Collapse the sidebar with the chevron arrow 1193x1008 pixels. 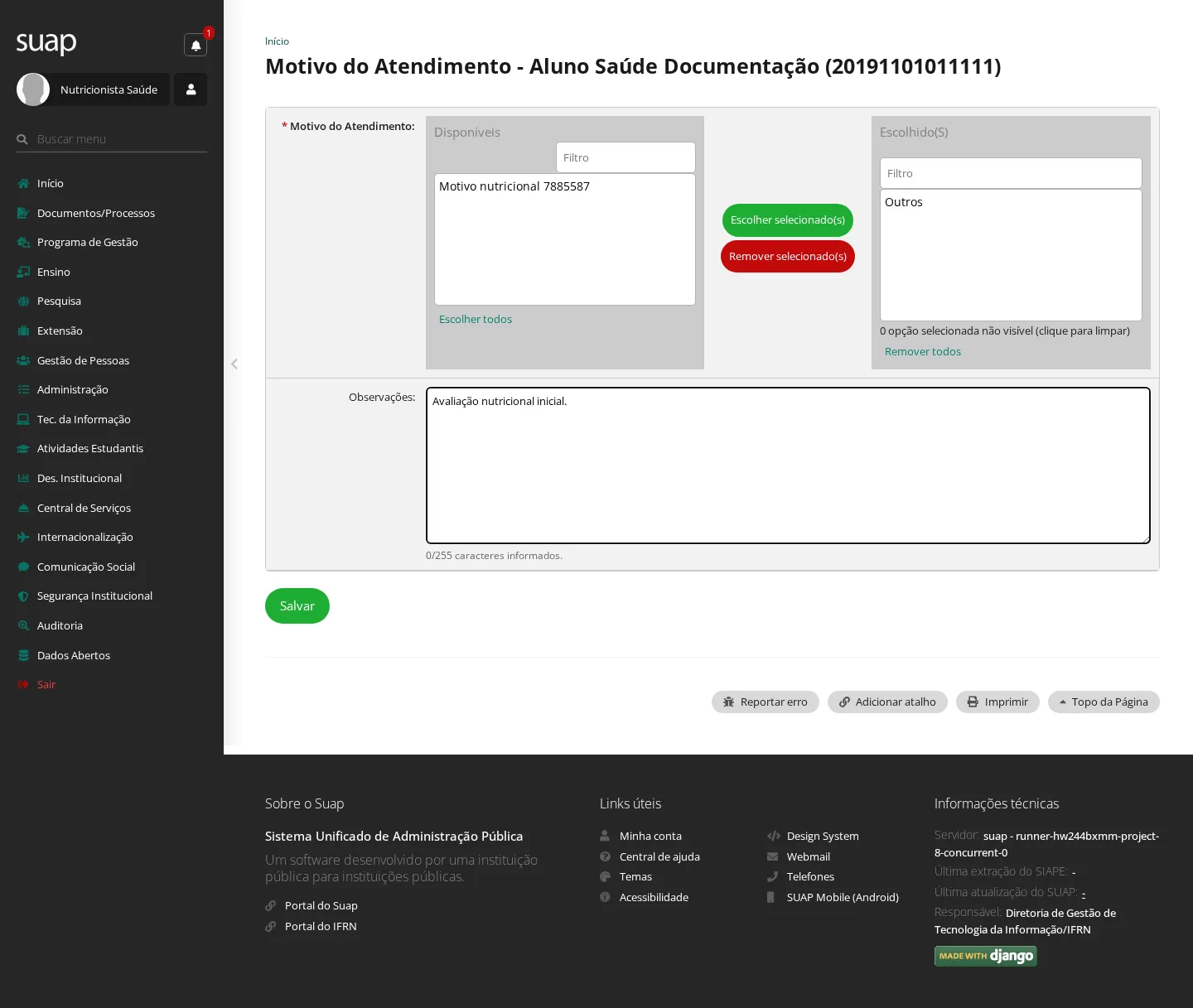[234, 364]
